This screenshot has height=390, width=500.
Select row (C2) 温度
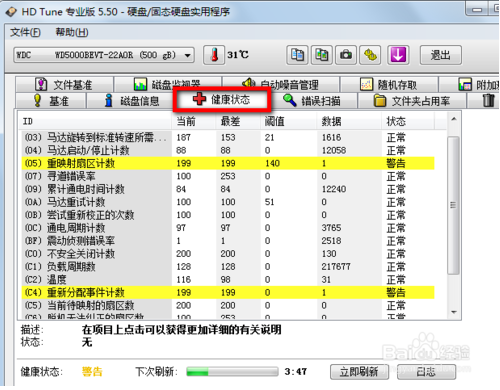click(x=228, y=279)
